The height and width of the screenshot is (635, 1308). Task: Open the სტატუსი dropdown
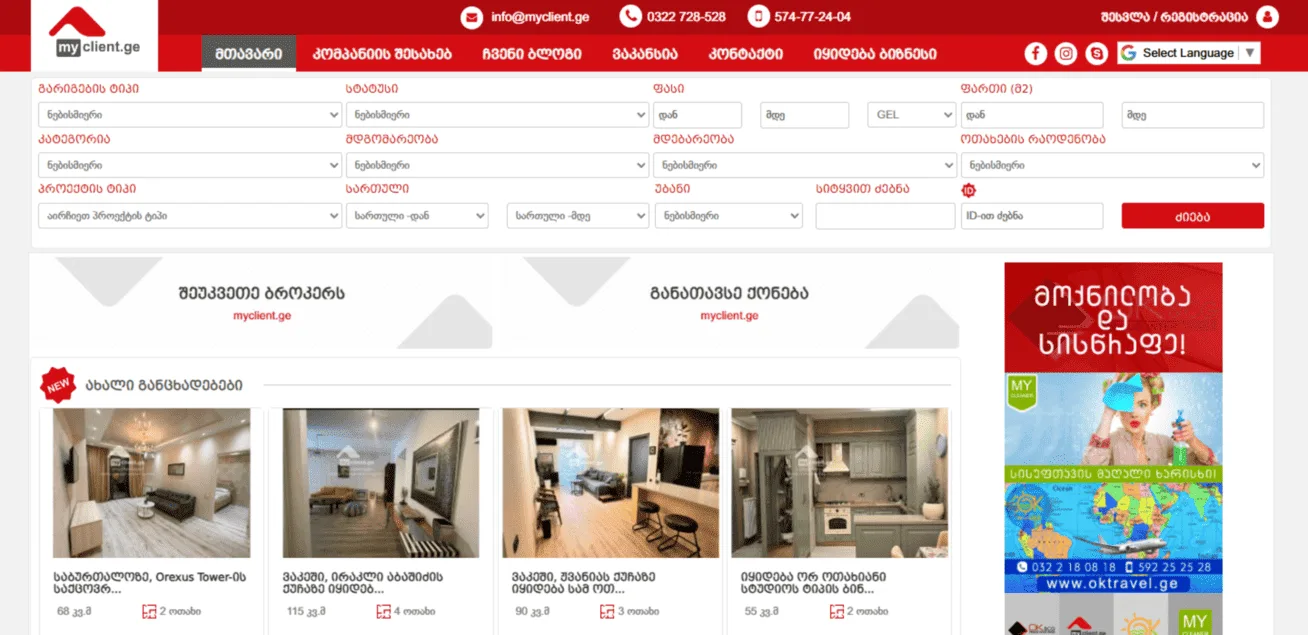click(x=497, y=115)
